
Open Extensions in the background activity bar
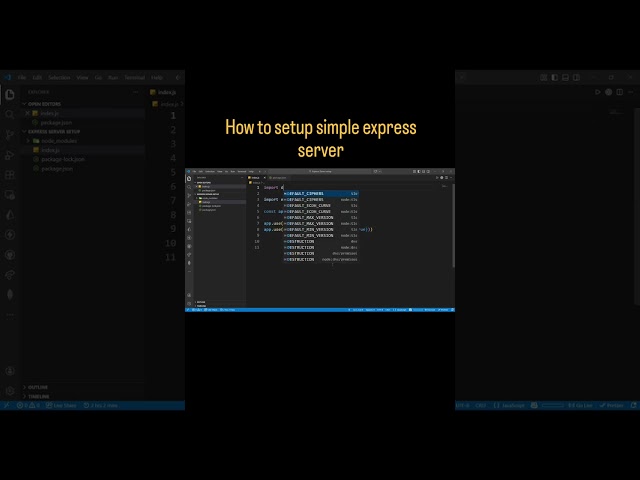pos(10,175)
